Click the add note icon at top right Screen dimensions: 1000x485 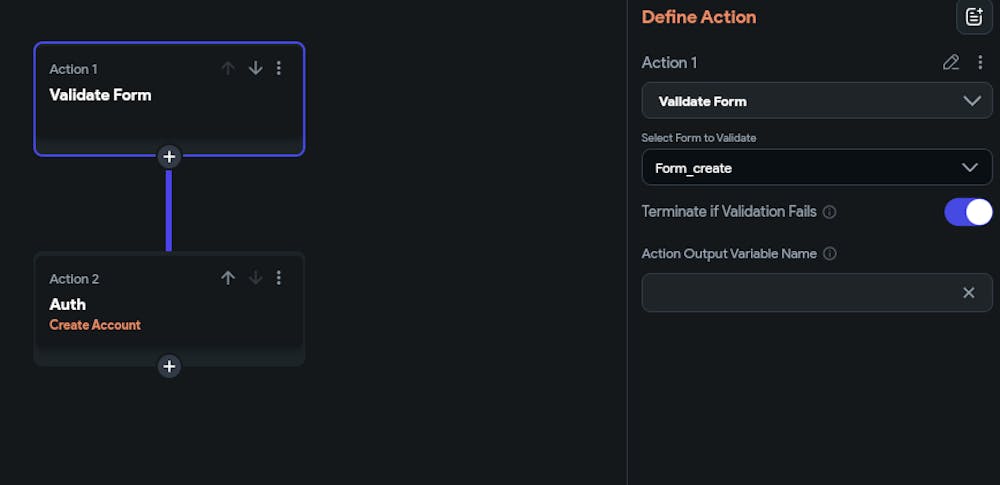pos(974,17)
